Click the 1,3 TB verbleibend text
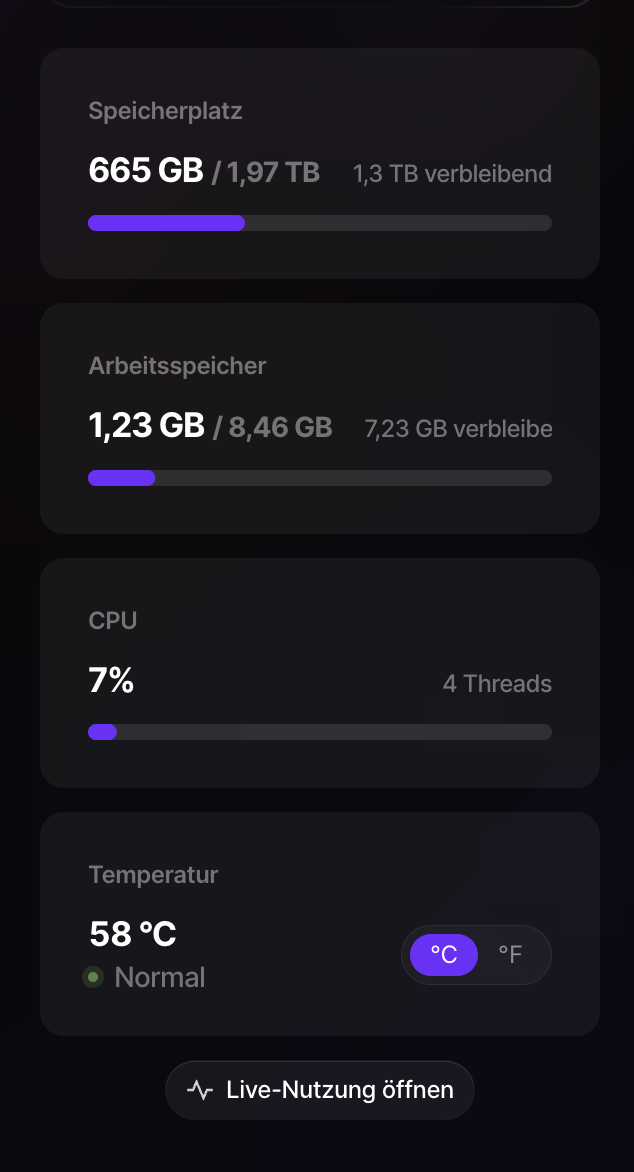The height and width of the screenshot is (1172, 634). click(x=452, y=174)
